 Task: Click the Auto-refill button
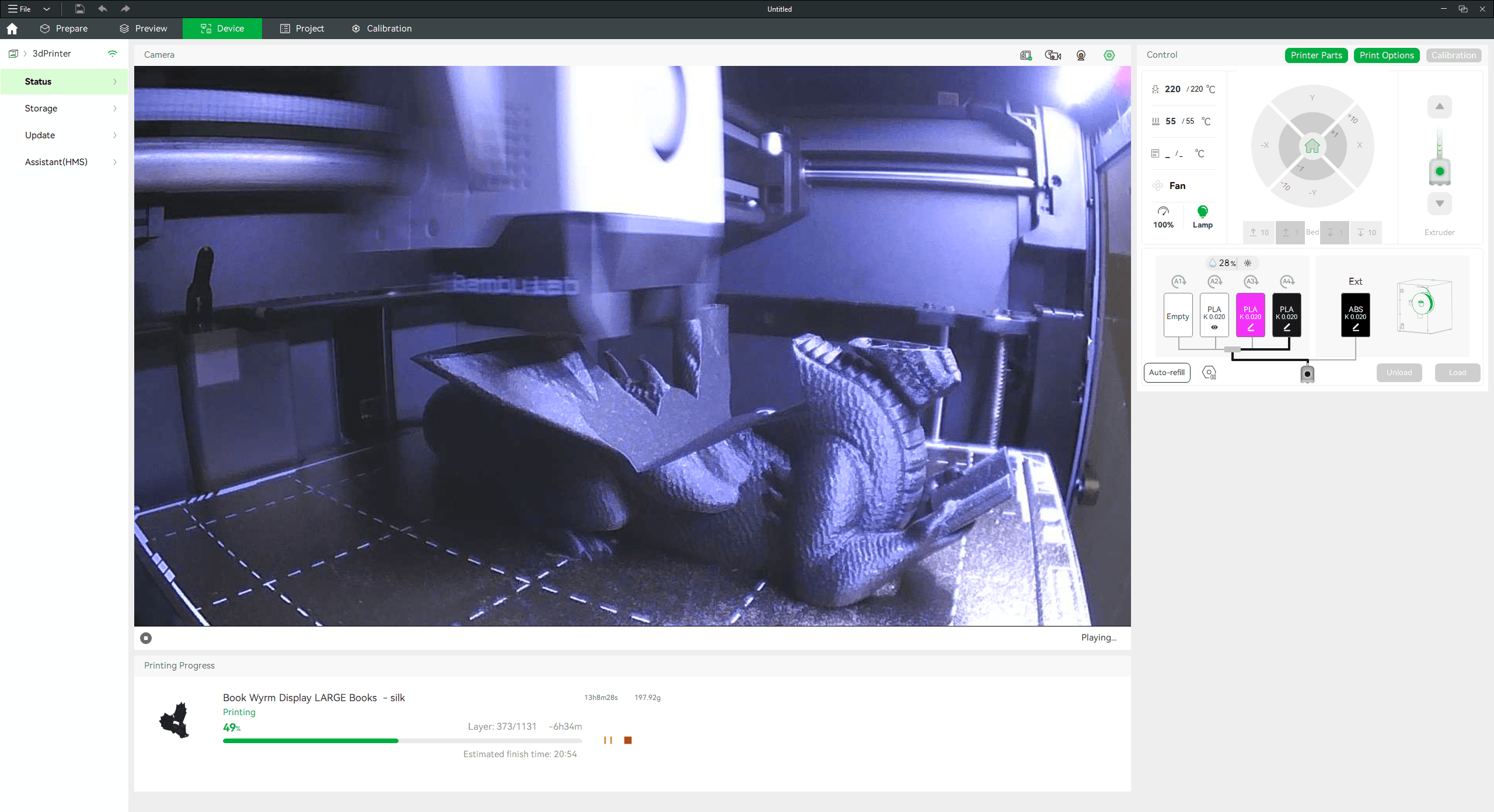pyautogui.click(x=1167, y=373)
